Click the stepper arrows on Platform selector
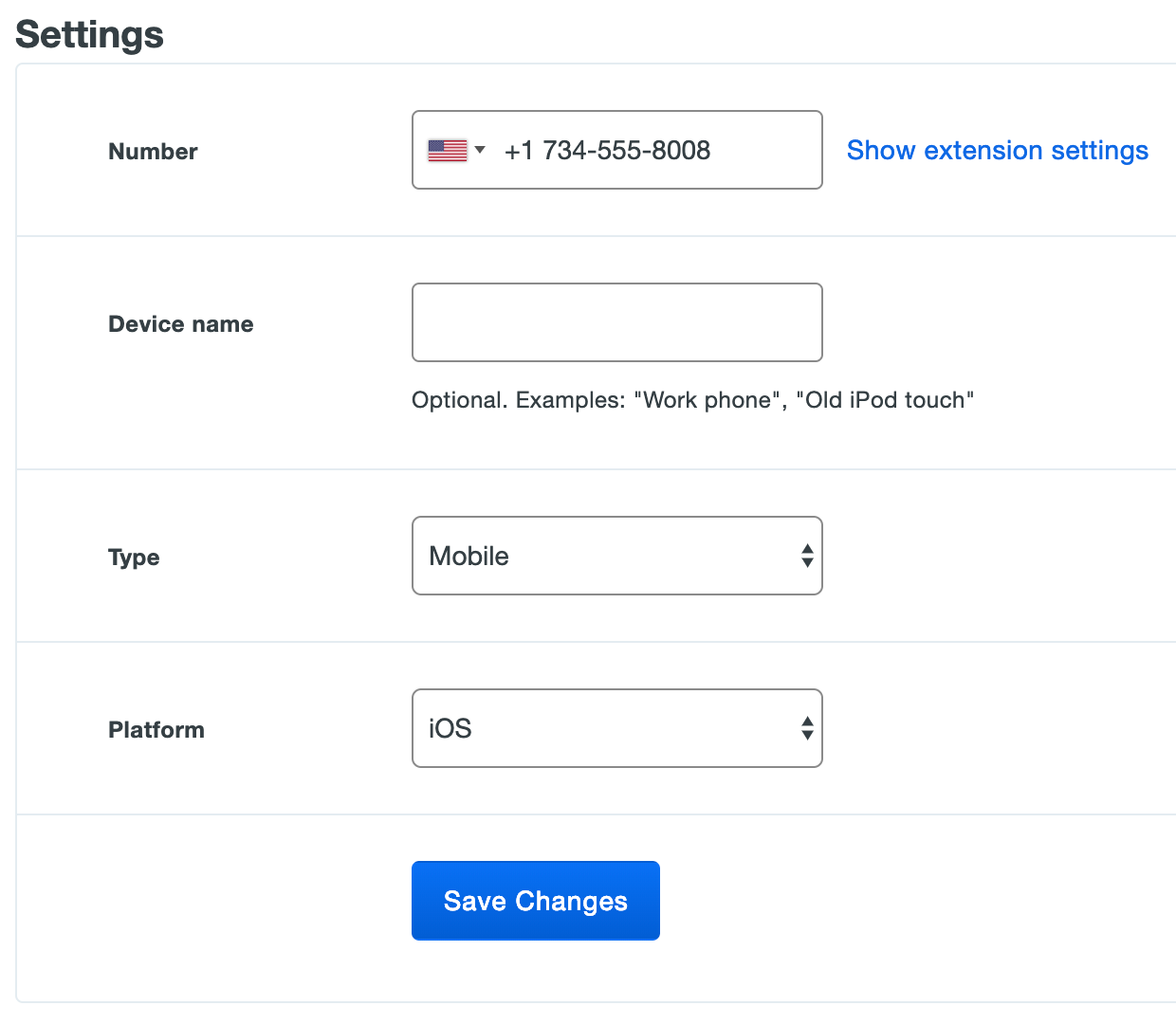Image resolution: width=1176 pixels, height=1024 pixels. tap(806, 728)
